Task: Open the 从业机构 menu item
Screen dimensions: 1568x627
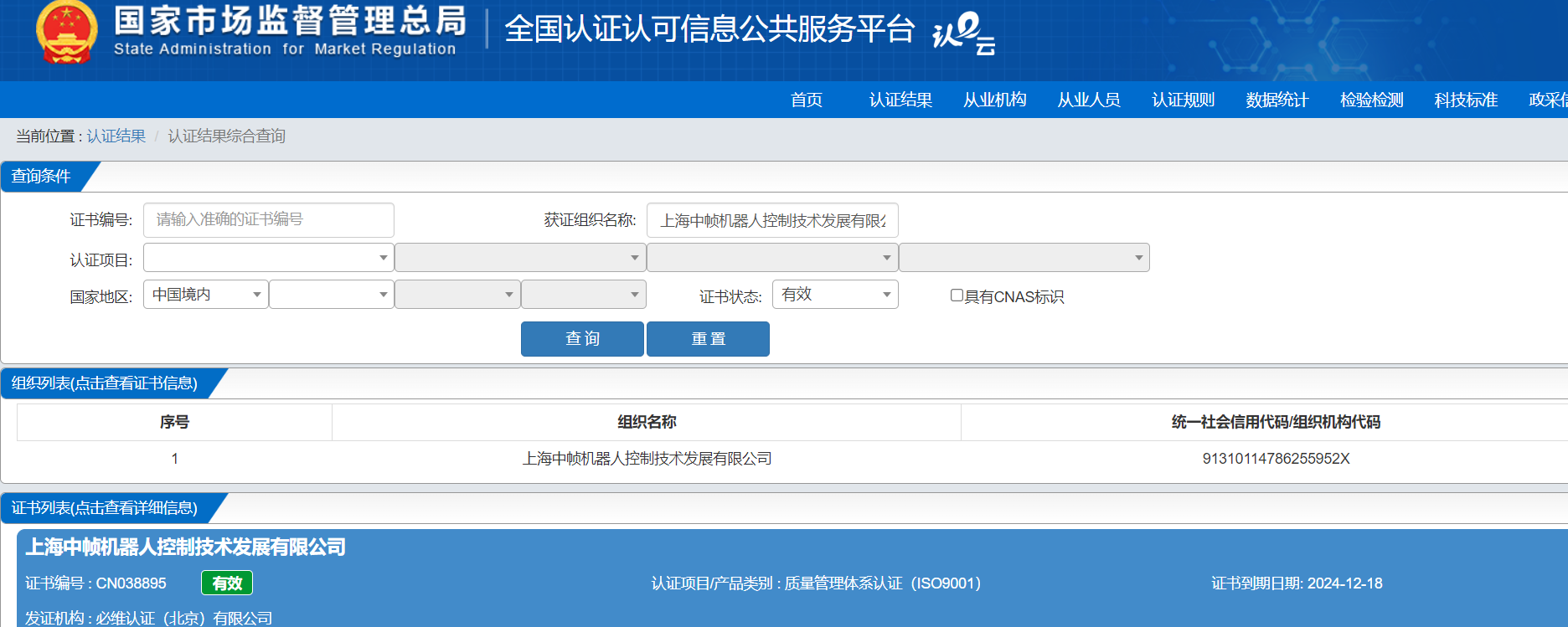Action: [995, 100]
